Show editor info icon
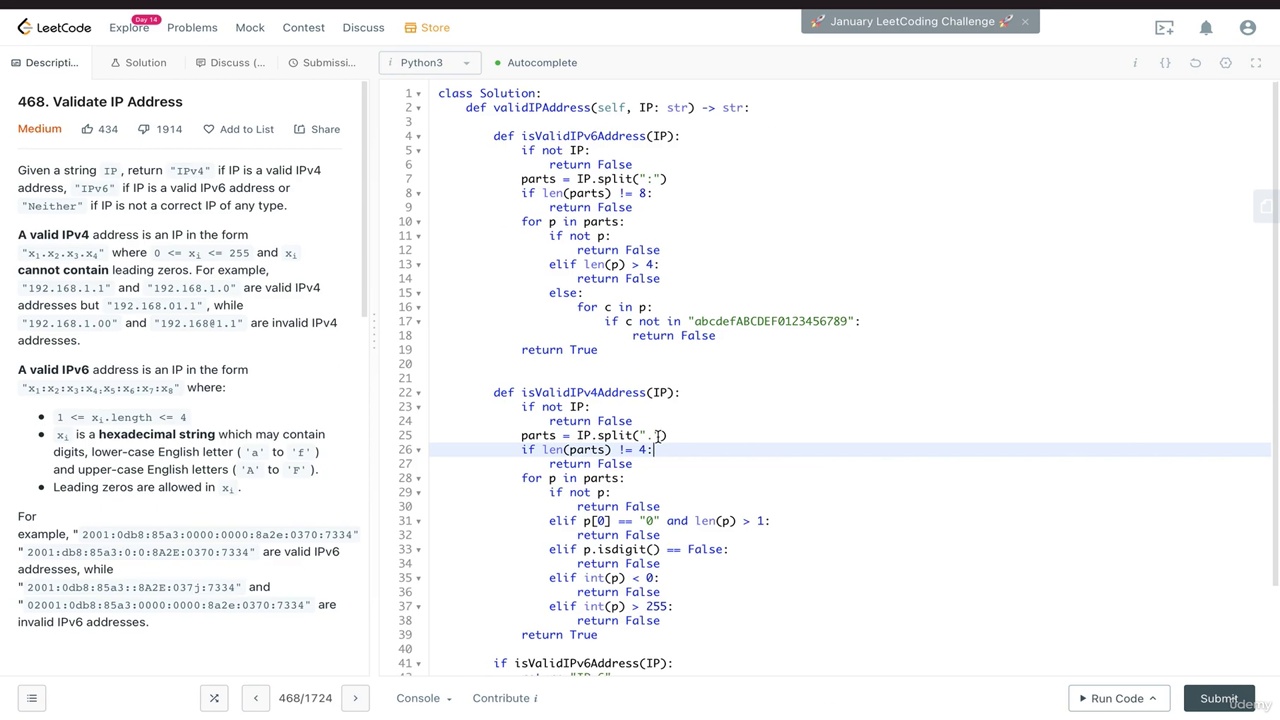Screen dimensions: 1280x720 [1135, 63]
